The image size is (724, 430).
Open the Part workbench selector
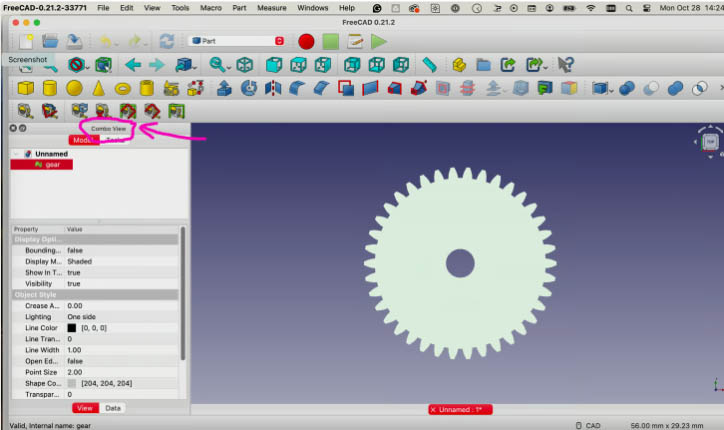click(237, 41)
